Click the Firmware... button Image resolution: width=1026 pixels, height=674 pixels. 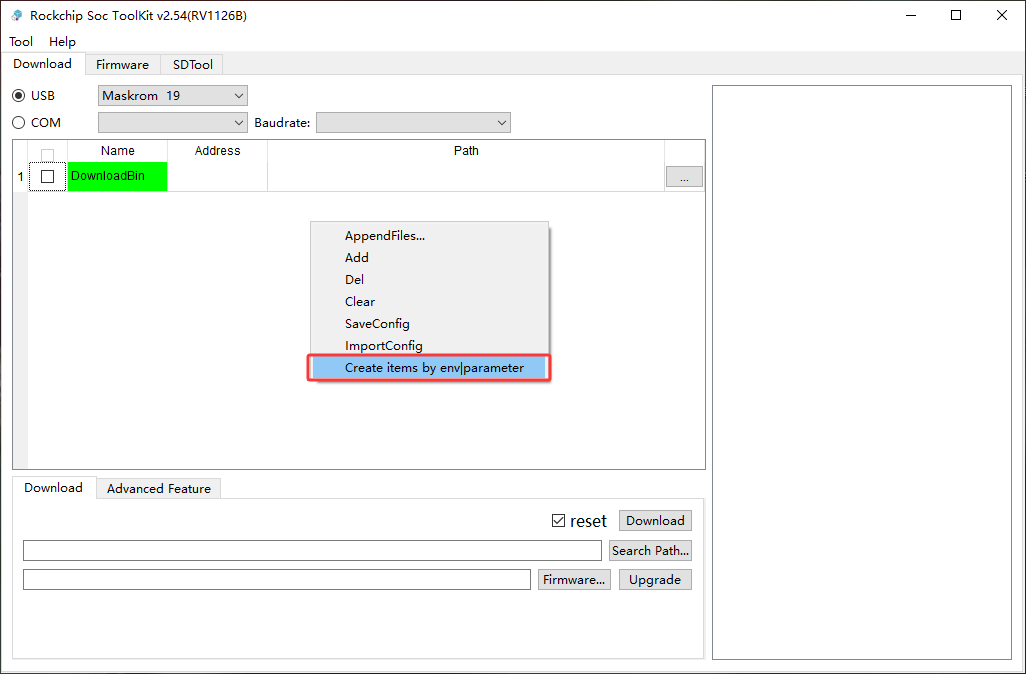pos(574,580)
